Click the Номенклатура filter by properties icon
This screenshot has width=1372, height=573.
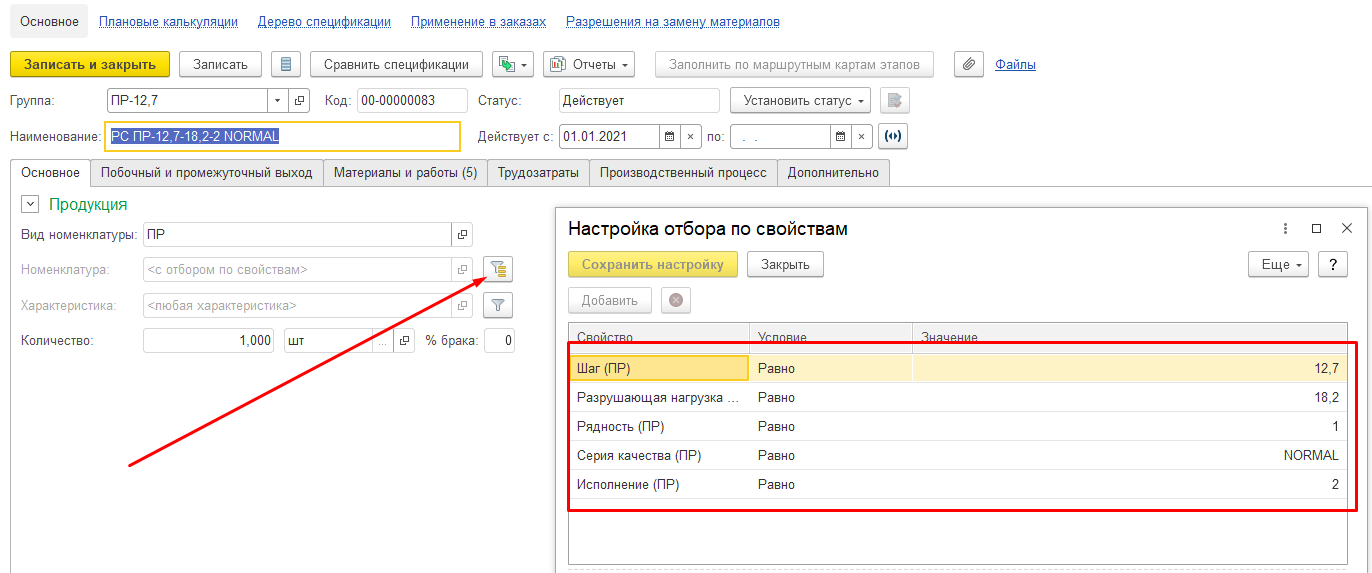(x=499, y=269)
